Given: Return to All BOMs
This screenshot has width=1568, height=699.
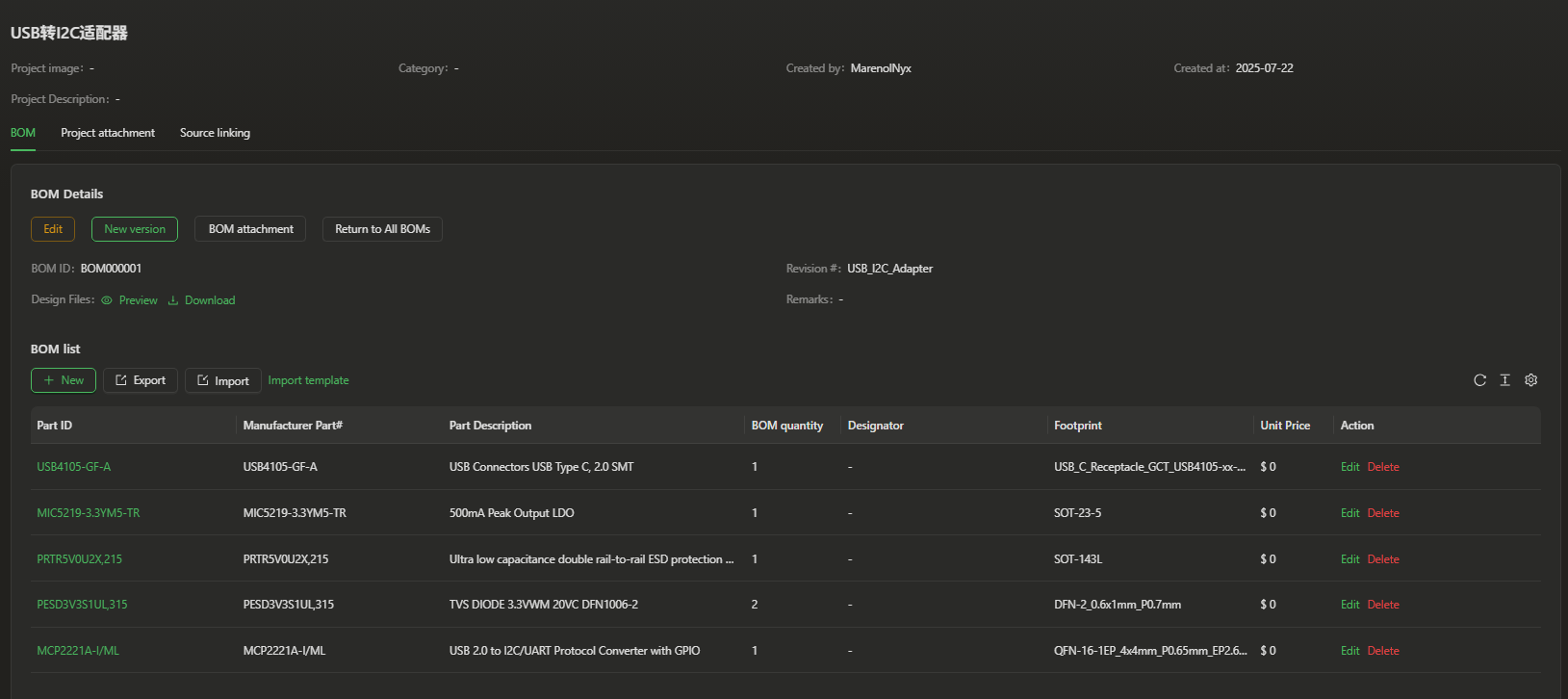Looking at the screenshot, I should pyautogui.click(x=382, y=229).
